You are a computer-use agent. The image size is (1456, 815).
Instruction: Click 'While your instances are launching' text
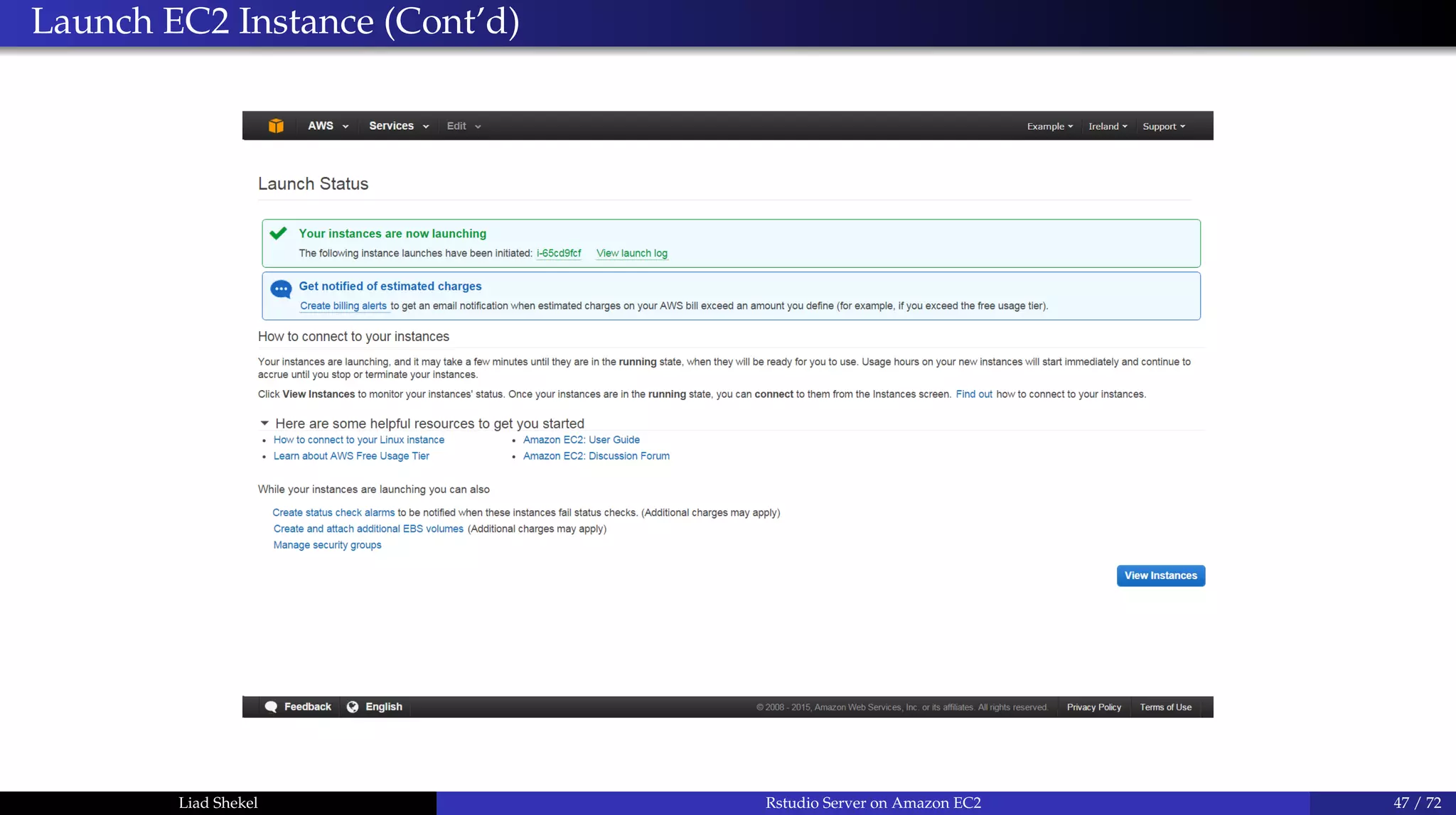pos(374,490)
